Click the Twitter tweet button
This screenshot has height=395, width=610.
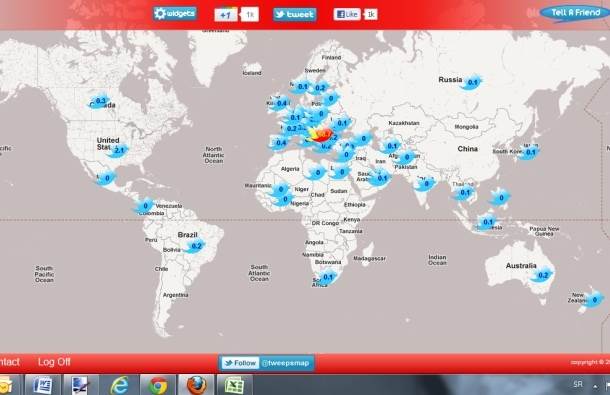click(294, 14)
